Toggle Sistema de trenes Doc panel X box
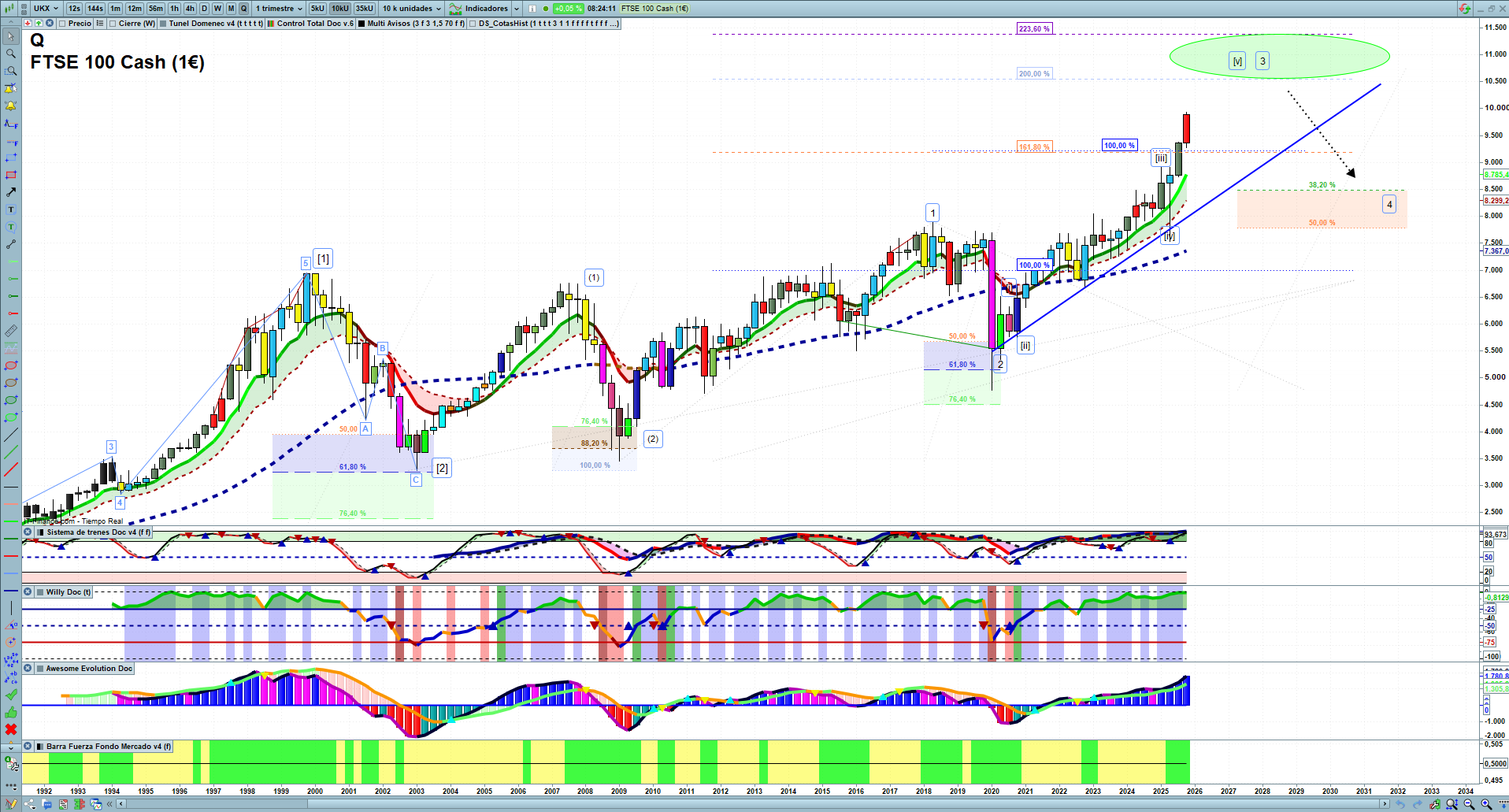This screenshot has height=812, width=1509. point(28,532)
